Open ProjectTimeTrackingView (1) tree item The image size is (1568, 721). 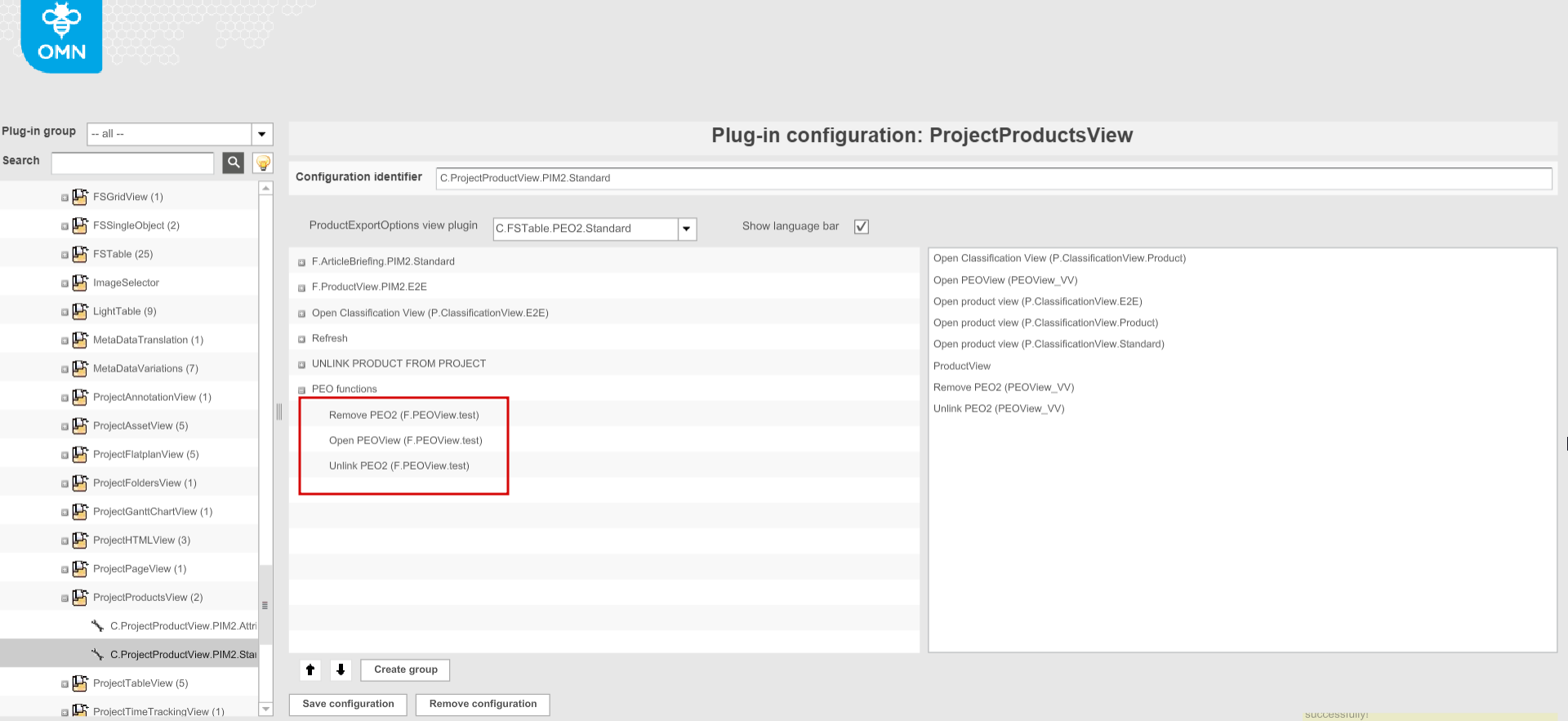(x=158, y=712)
